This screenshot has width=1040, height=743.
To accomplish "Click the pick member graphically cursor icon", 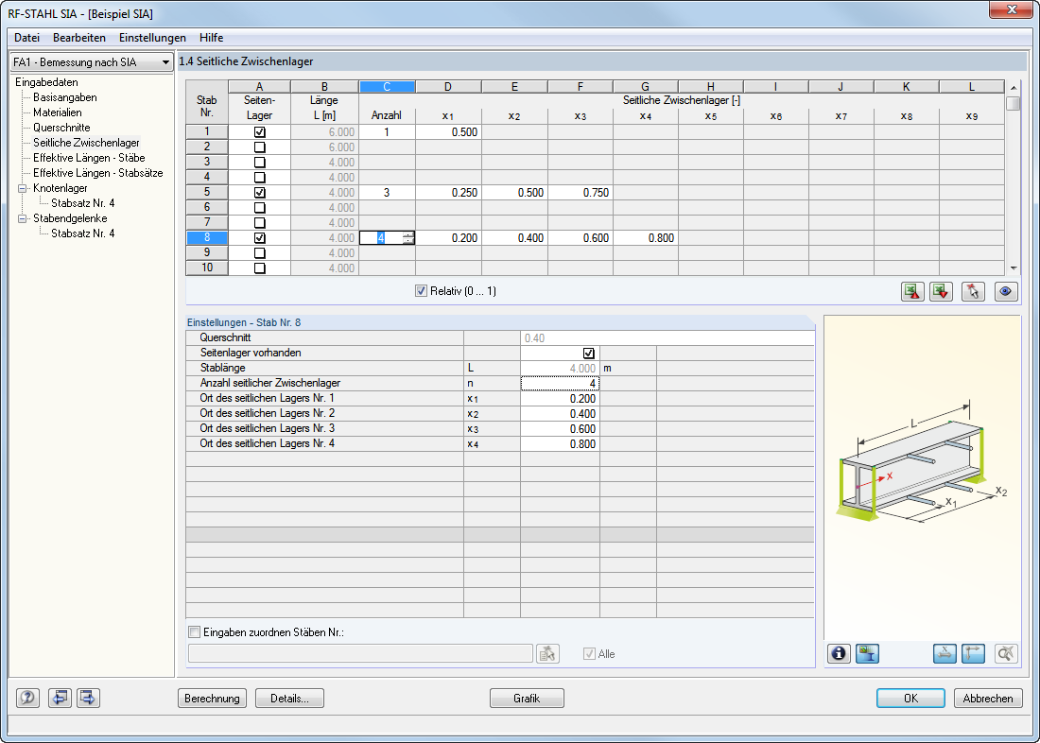I will [x=973, y=292].
